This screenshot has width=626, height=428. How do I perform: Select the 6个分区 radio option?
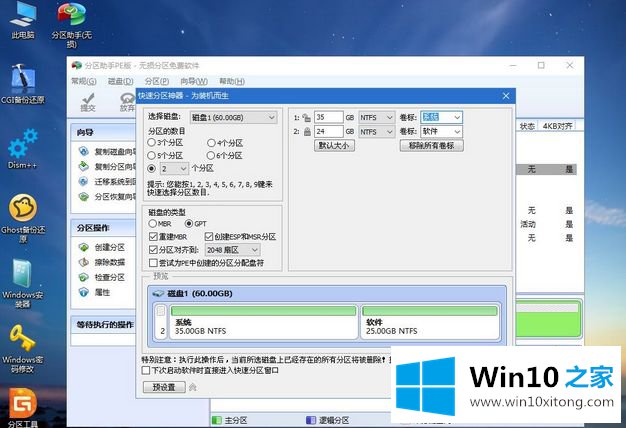coord(211,155)
